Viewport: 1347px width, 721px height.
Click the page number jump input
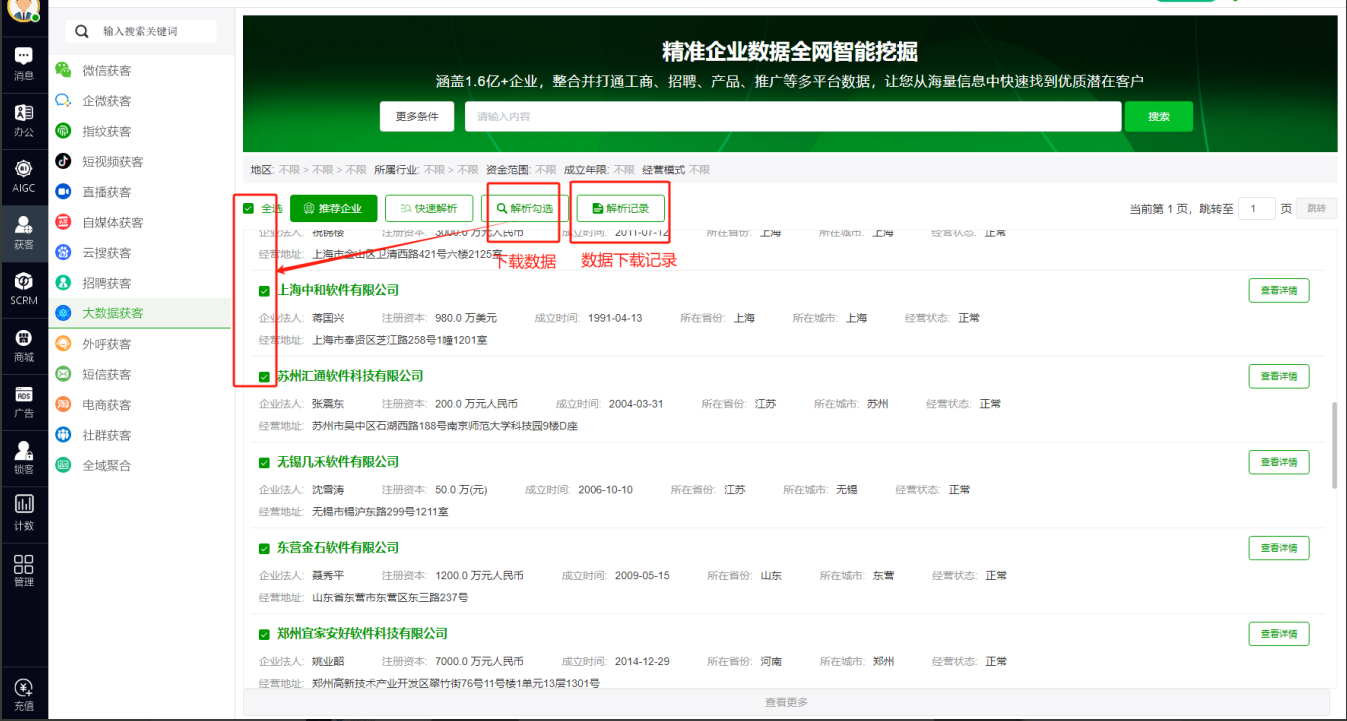tap(1256, 208)
